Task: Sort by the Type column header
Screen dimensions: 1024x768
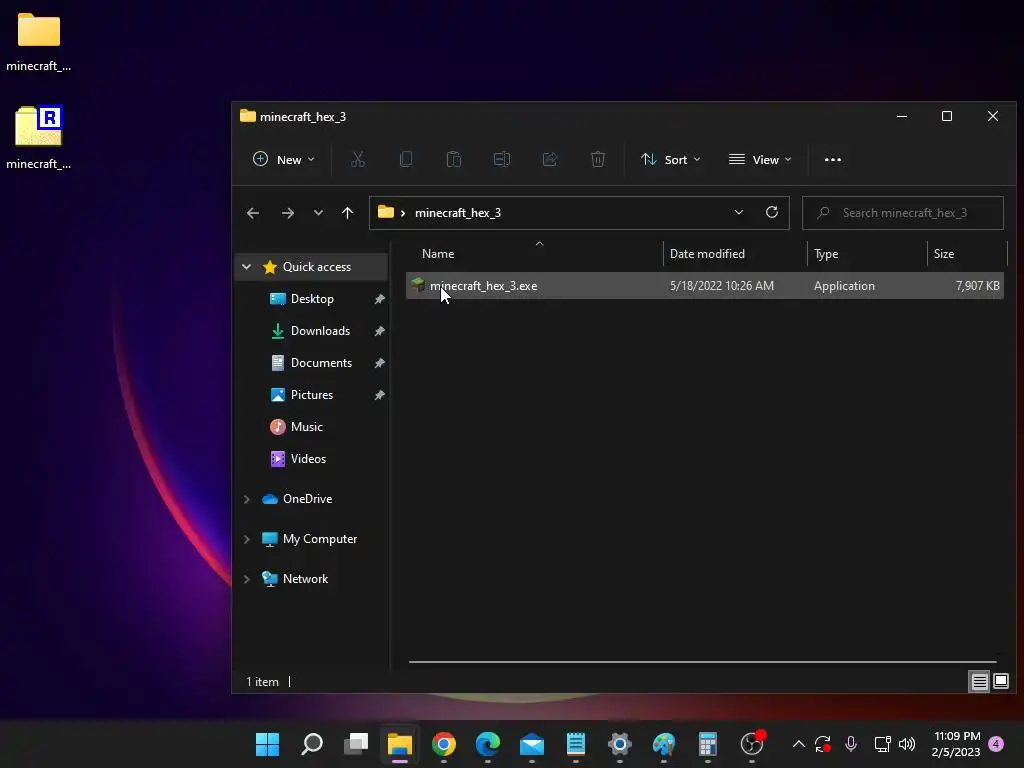Action: (826, 254)
